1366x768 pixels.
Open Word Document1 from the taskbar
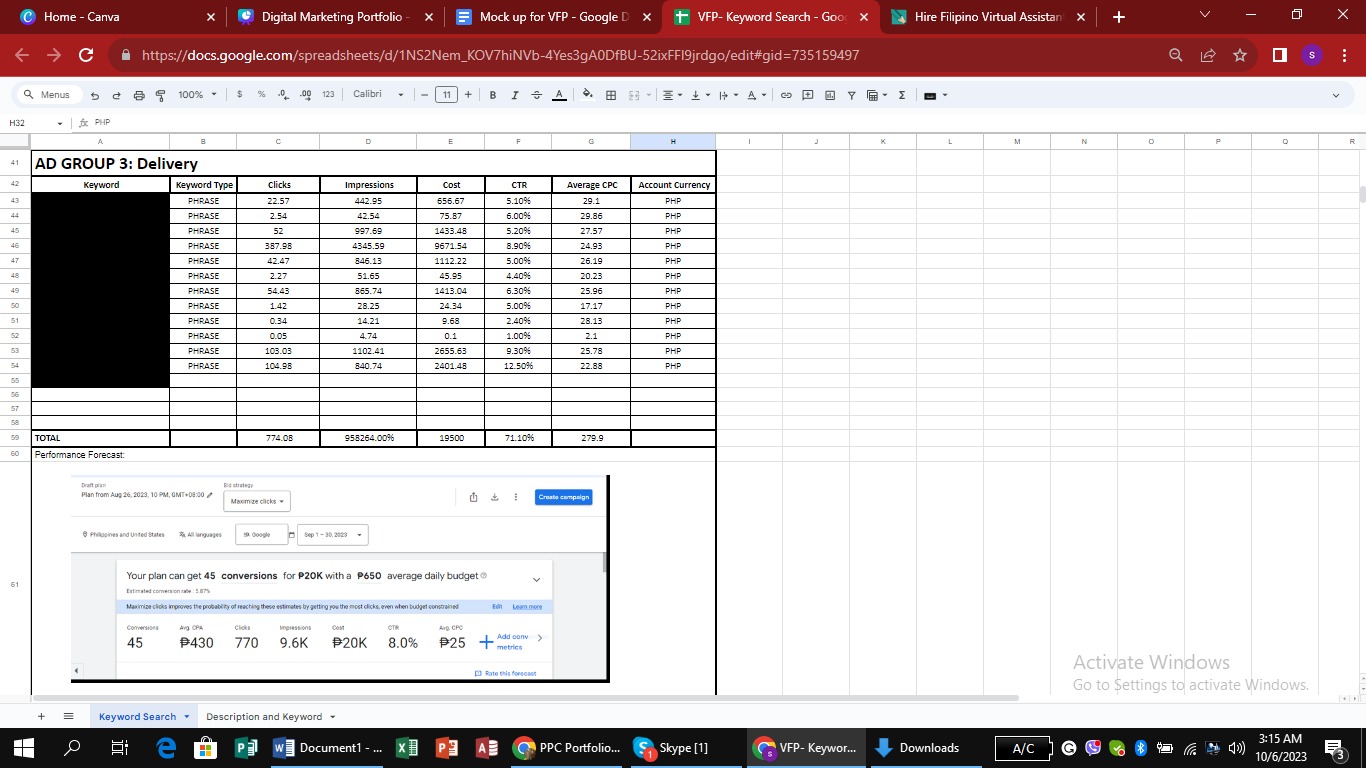(x=326, y=747)
